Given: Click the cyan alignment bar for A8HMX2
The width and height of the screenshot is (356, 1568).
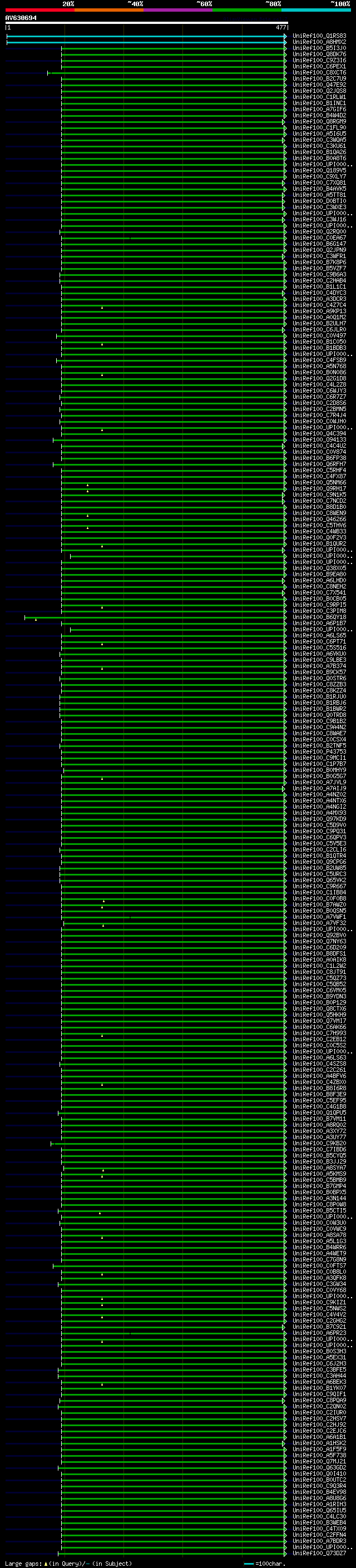Looking at the screenshot, I should (146, 43).
